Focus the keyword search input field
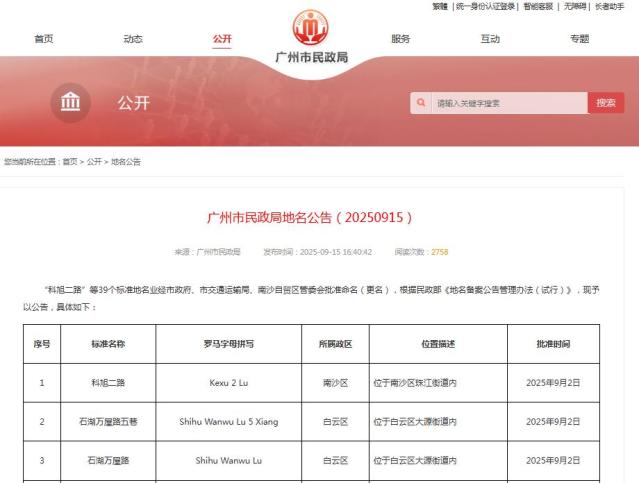The height and width of the screenshot is (483, 639). (x=509, y=103)
